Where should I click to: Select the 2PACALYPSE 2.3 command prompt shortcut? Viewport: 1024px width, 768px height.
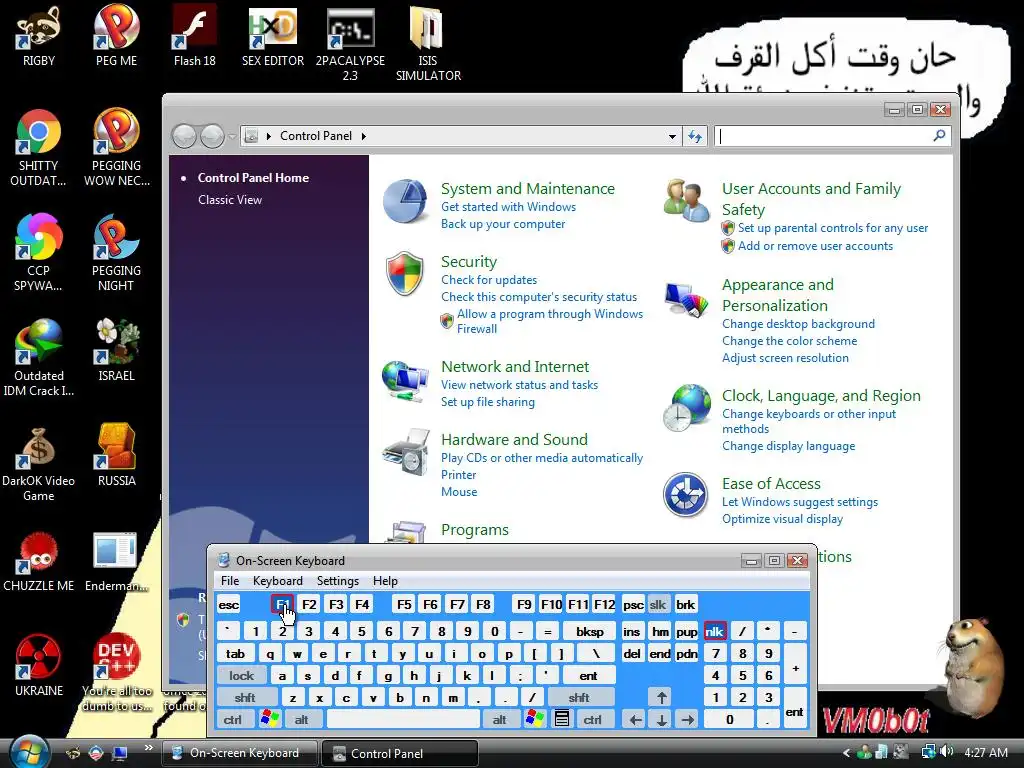pyautogui.click(x=350, y=29)
